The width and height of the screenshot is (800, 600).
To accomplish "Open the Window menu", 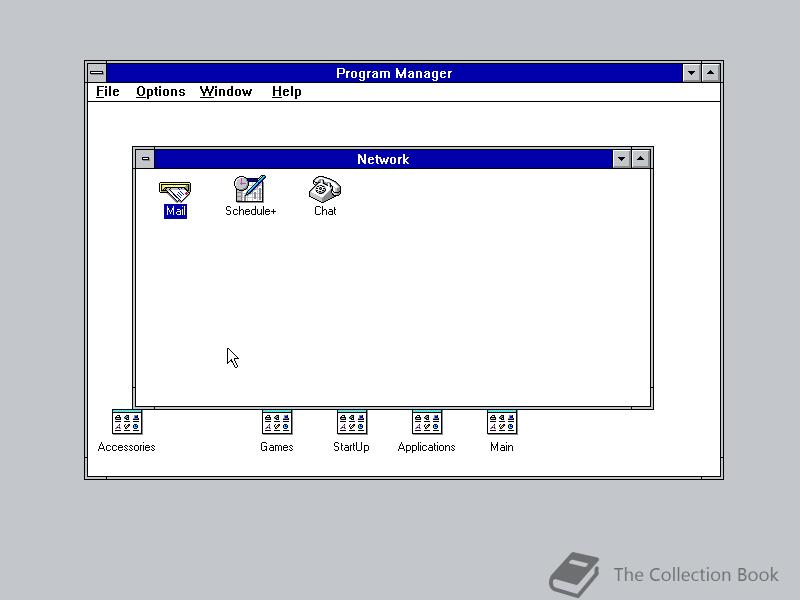I will [x=226, y=92].
